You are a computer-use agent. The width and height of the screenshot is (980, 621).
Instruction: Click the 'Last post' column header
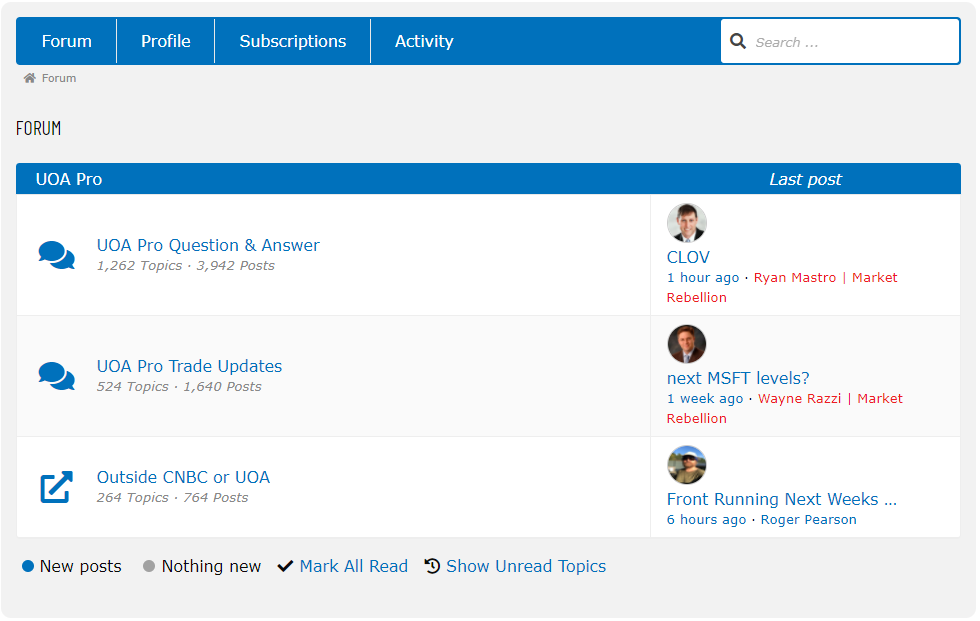click(x=805, y=179)
